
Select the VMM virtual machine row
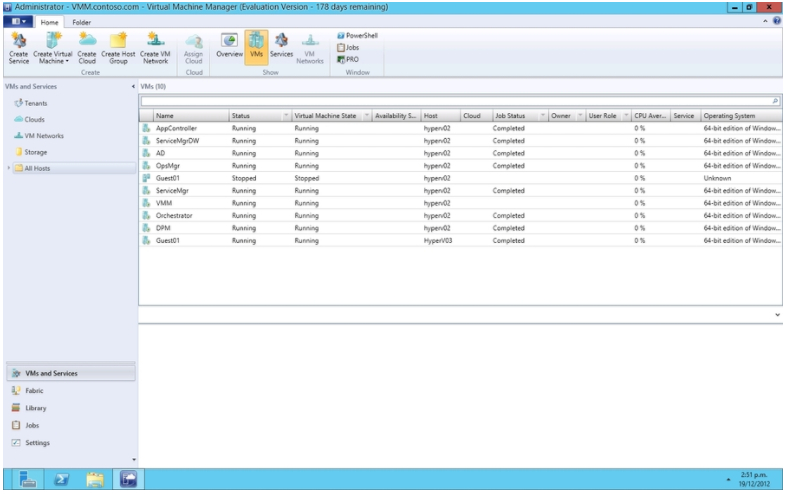(x=460, y=203)
